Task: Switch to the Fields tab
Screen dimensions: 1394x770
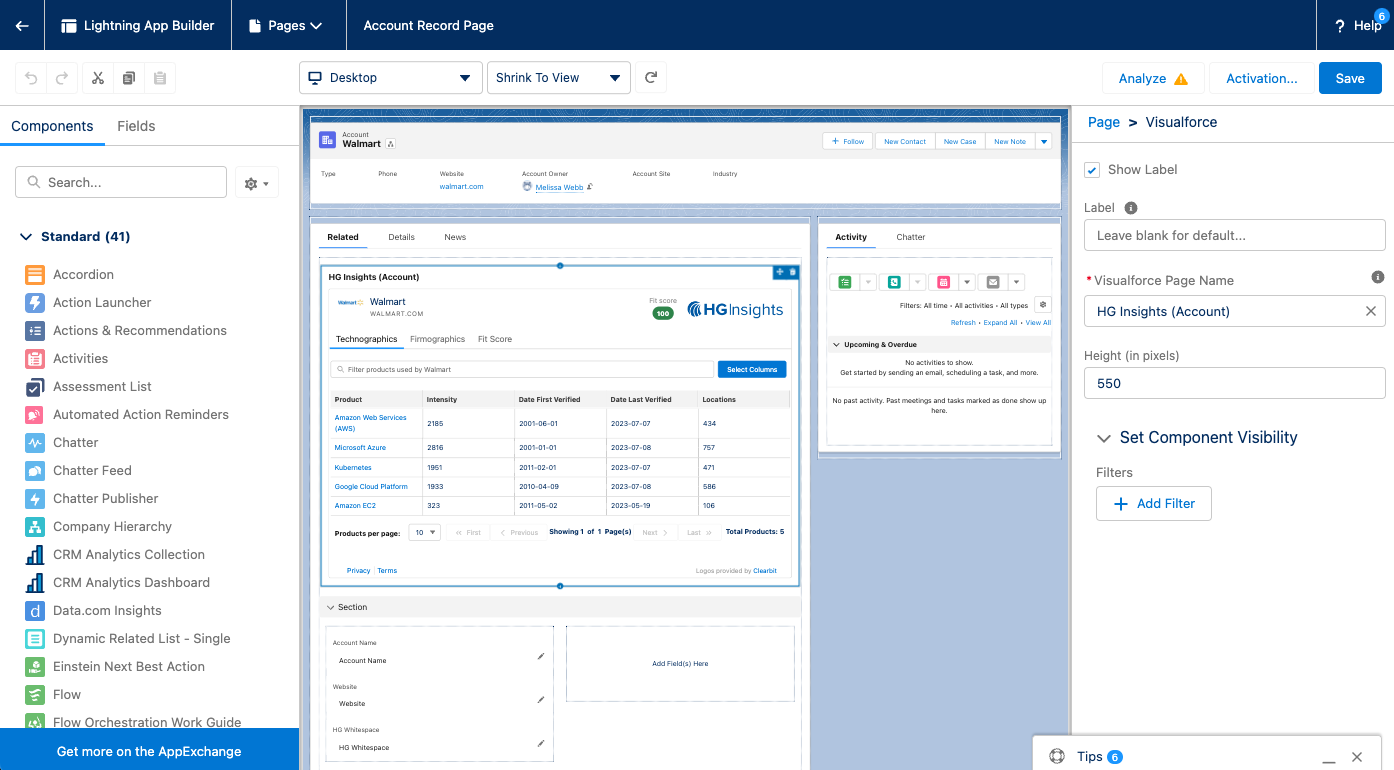Action: click(x=136, y=126)
